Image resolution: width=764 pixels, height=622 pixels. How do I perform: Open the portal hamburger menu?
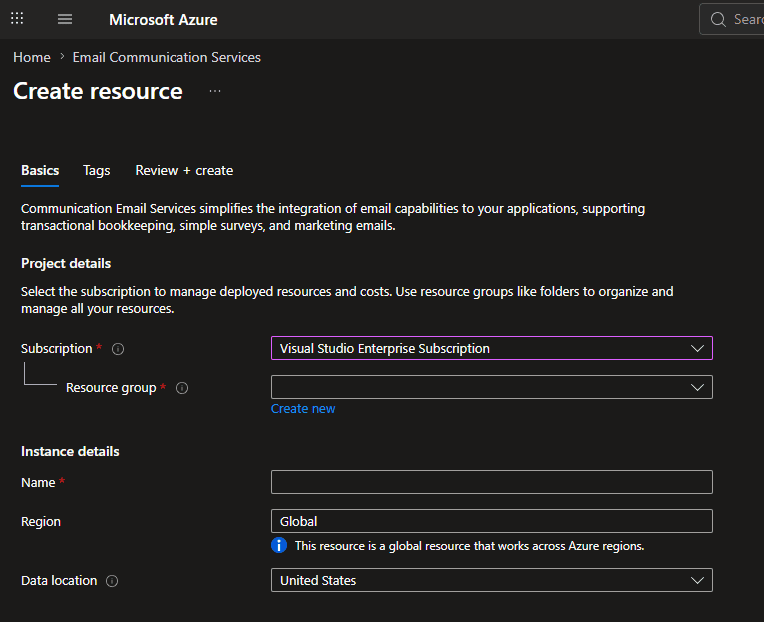[65, 19]
